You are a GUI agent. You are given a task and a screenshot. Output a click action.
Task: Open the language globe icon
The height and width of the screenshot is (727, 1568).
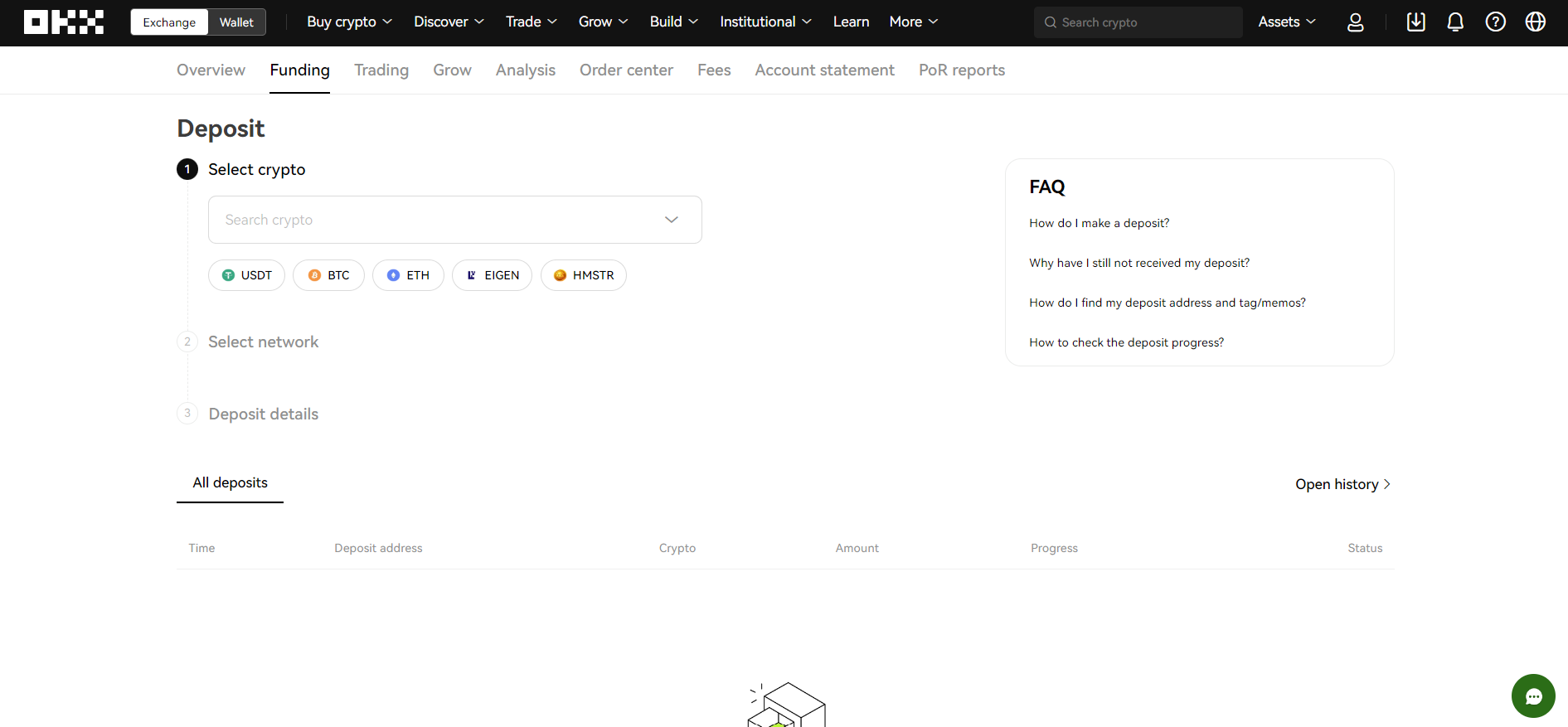pyautogui.click(x=1535, y=22)
